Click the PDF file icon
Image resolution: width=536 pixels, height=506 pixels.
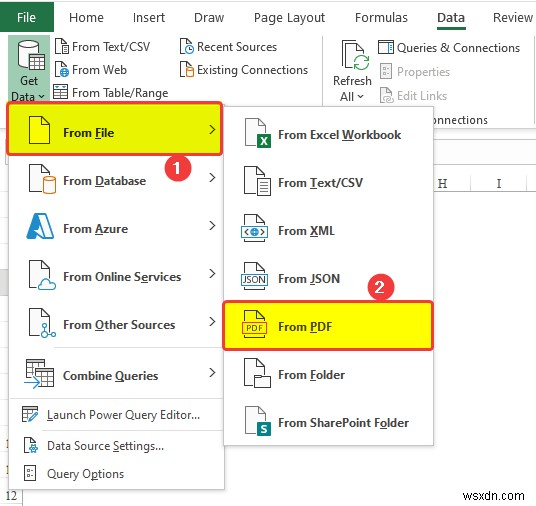click(x=254, y=324)
